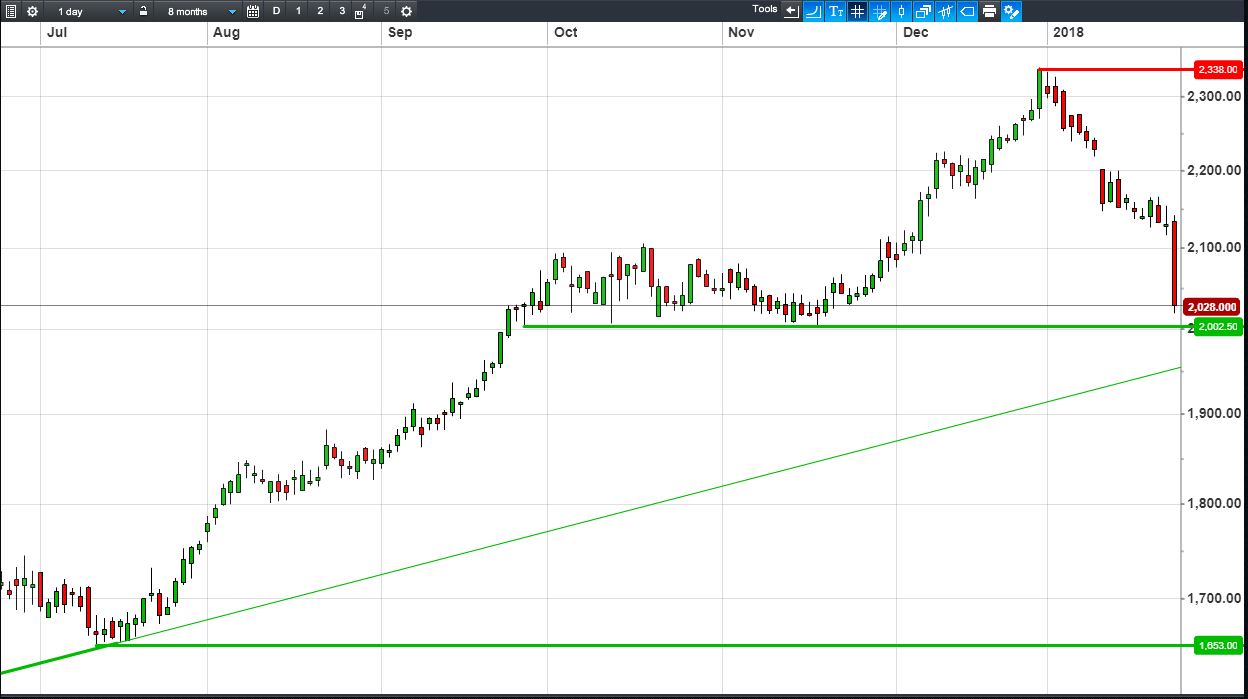Select the candlestick chart type icon
The width and height of the screenshot is (1248, 699).
[x=901, y=11]
